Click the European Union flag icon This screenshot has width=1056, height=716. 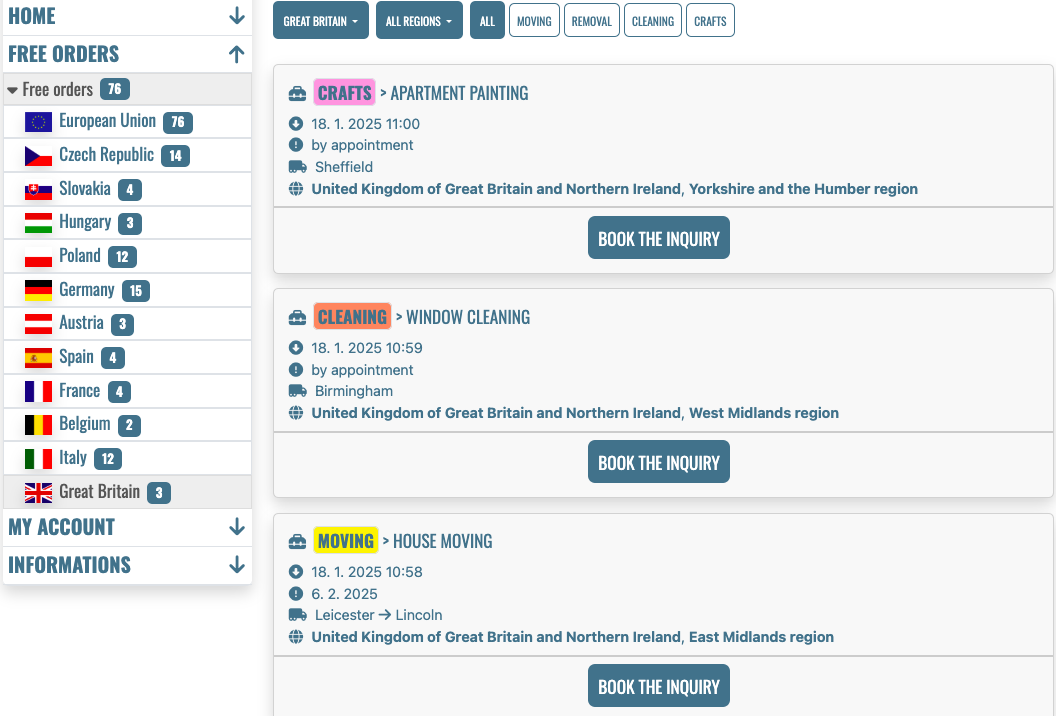38,122
